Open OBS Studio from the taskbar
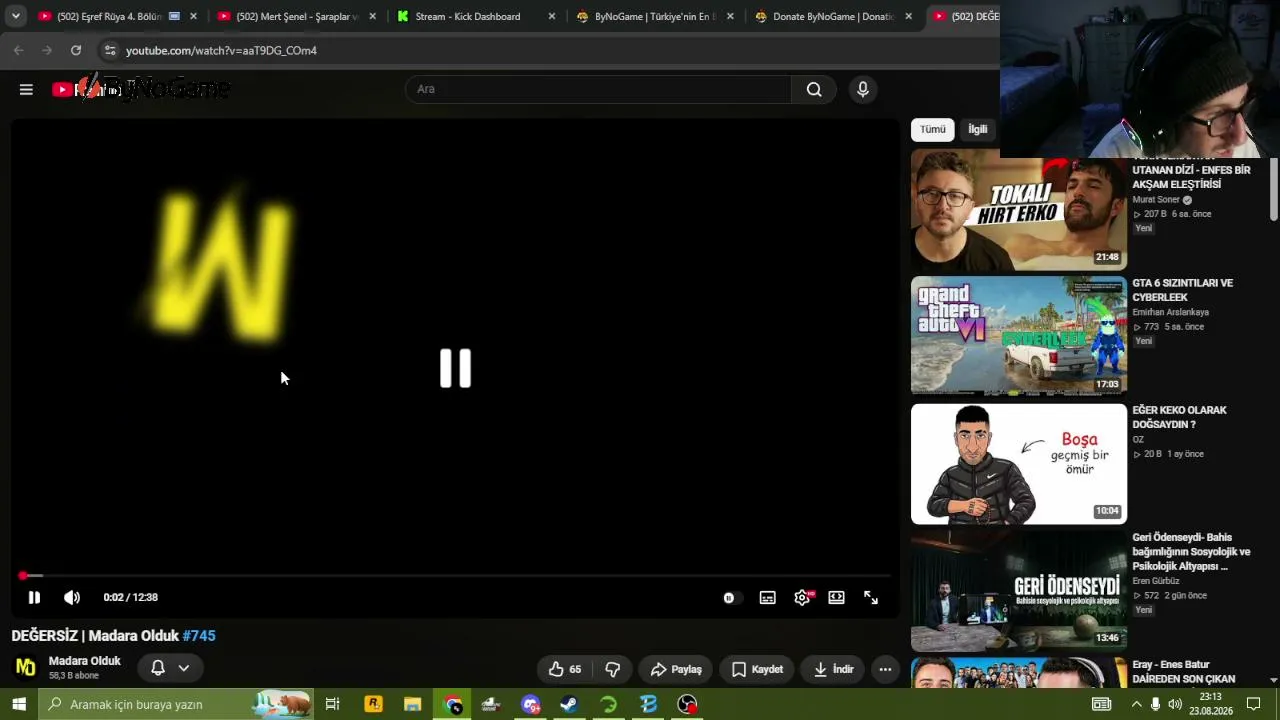The image size is (1280, 720). (688, 704)
